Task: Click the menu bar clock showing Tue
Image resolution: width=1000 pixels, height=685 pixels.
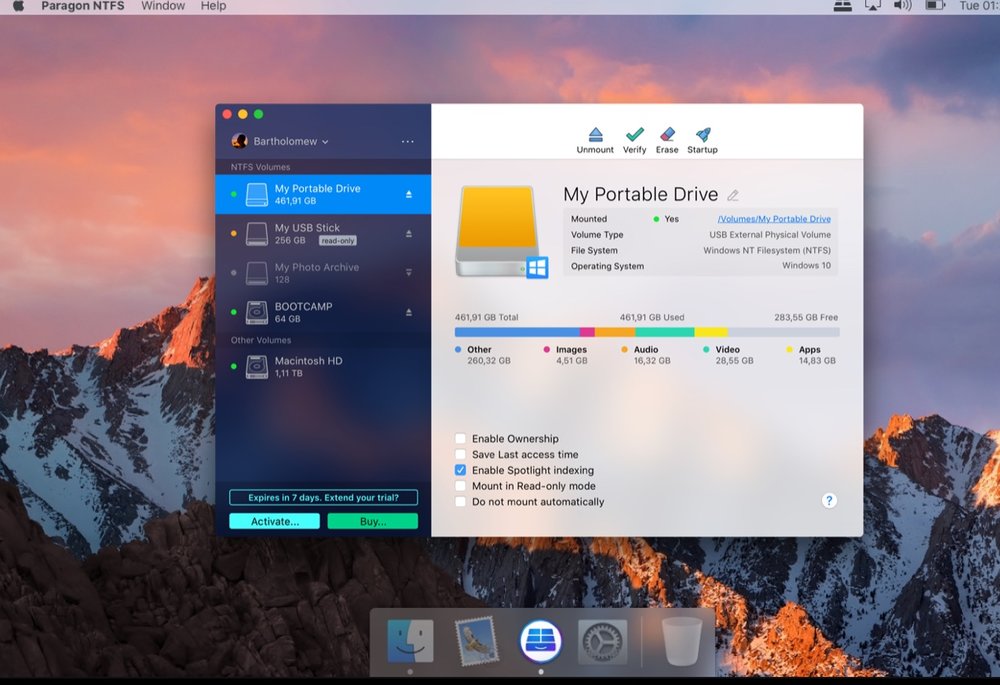Action: (x=980, y=6)
